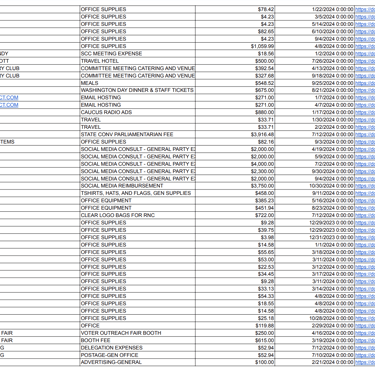Click the $2,300.00 amount cell
375x375 pixels.
click(x=235, y=171)
